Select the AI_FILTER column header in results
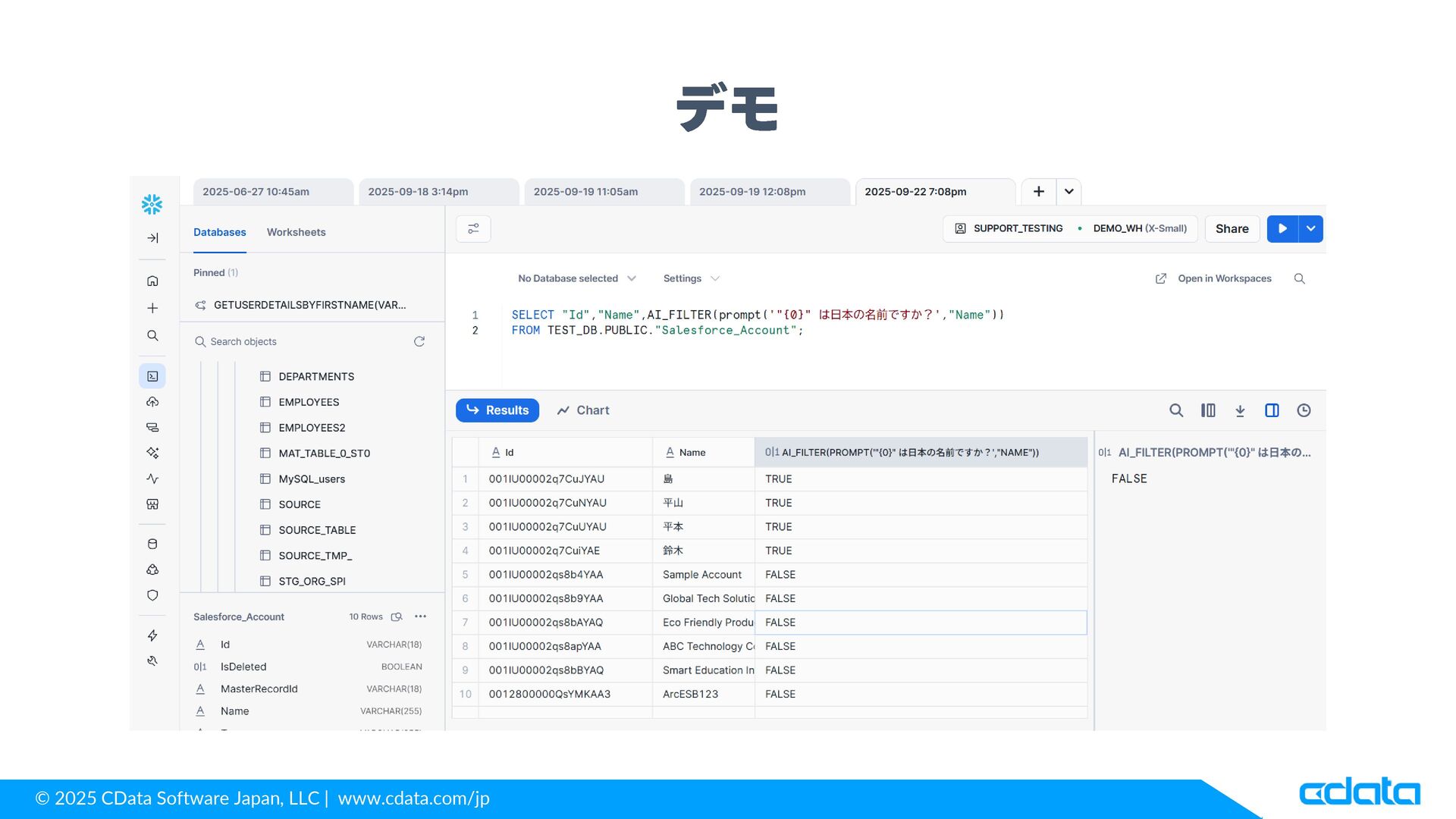 (x=921, y=453)
